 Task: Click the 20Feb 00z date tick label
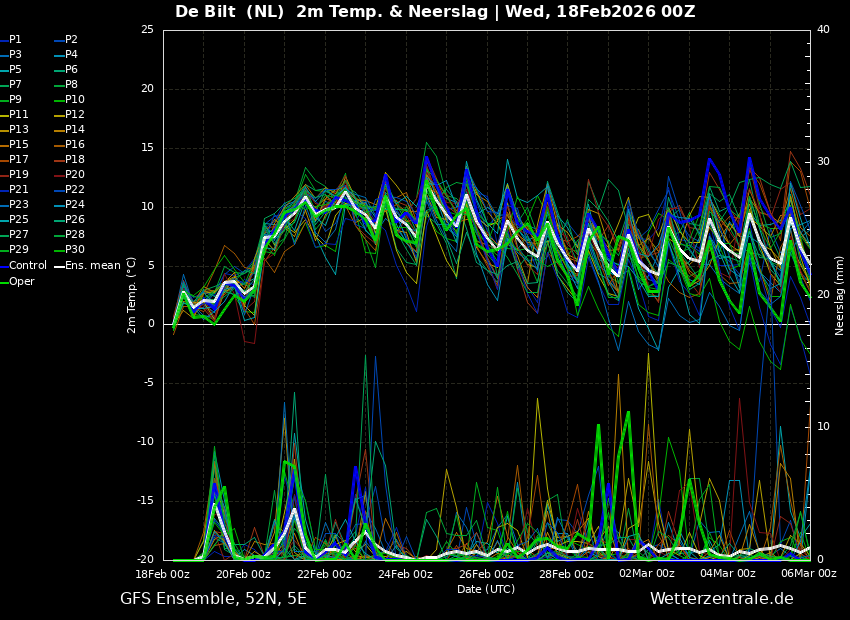[x=243, y=574]
